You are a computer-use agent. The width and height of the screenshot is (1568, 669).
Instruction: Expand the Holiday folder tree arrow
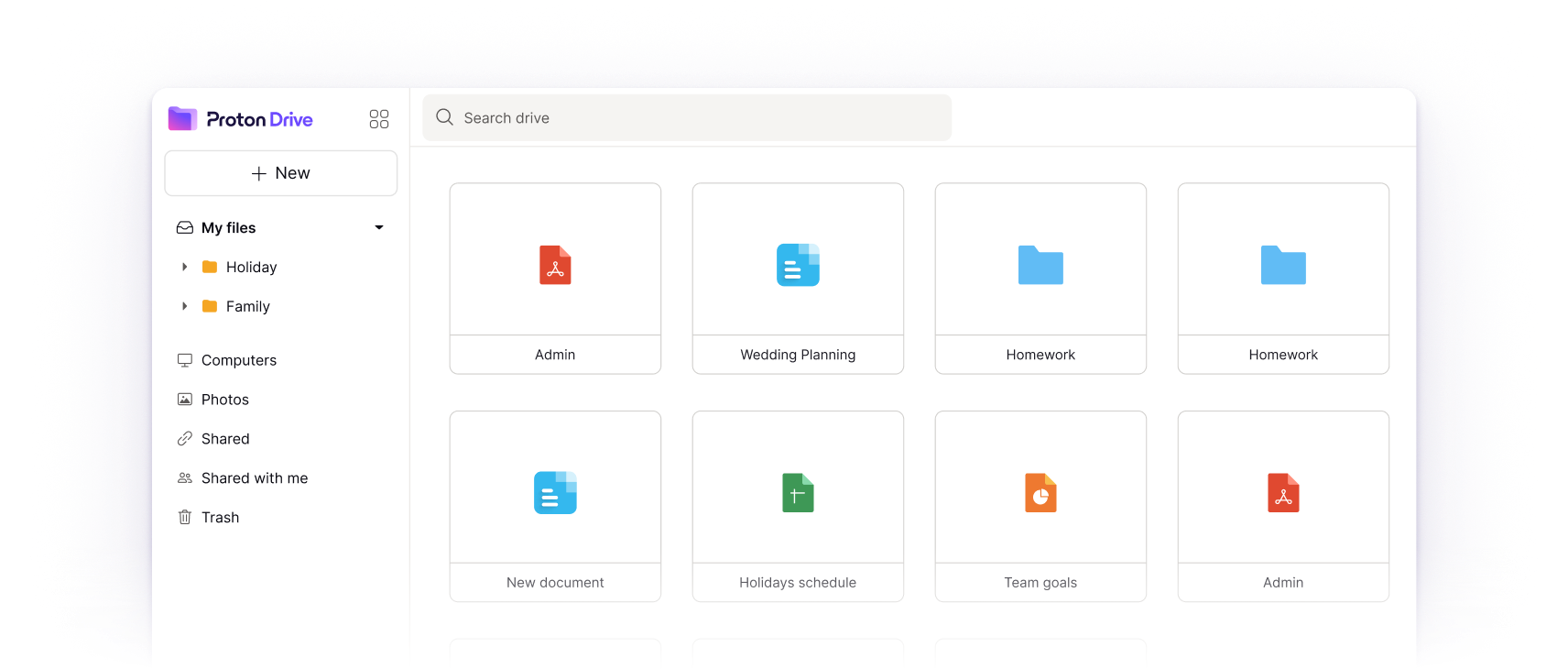(185, 267)
